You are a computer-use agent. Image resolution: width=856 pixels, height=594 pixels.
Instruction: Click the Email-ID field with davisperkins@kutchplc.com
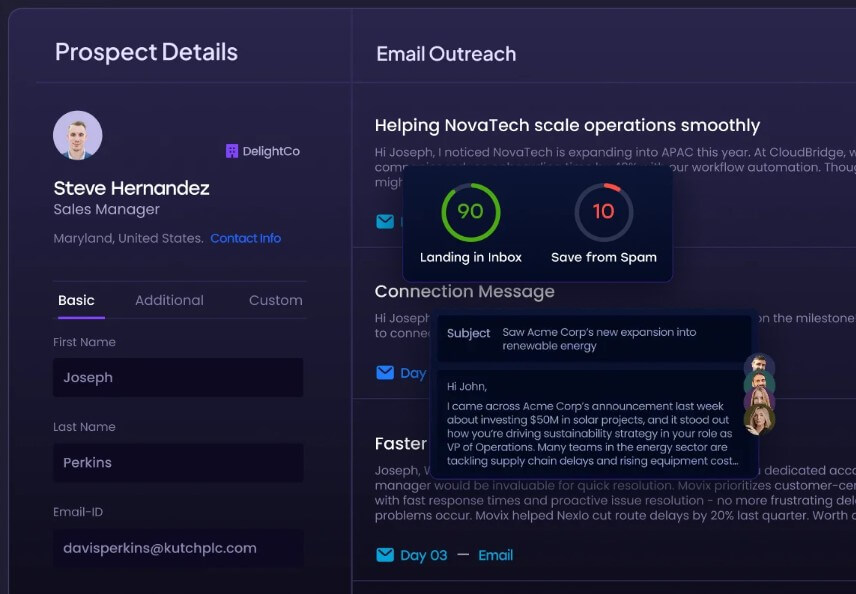(178, 548)
